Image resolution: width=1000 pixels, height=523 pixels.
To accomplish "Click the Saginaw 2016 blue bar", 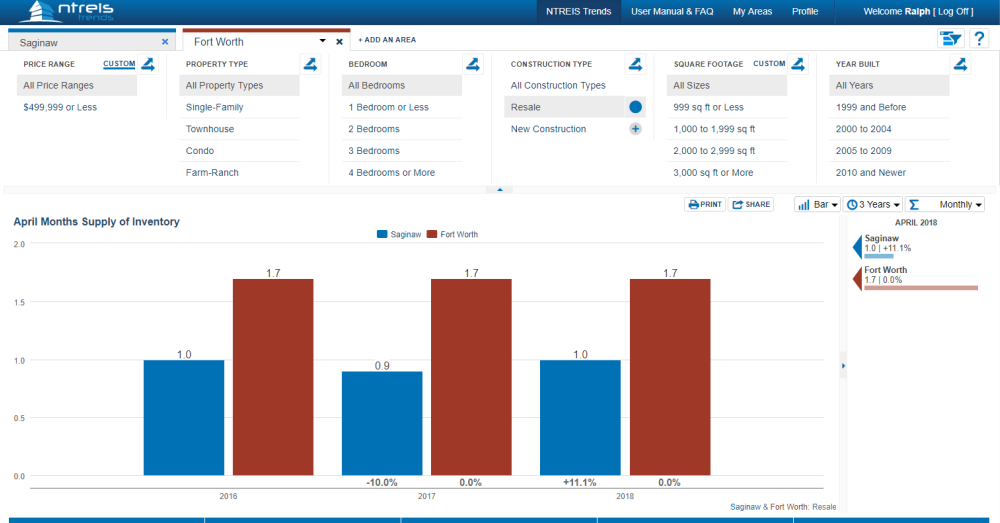I will [x=184, y=418].
